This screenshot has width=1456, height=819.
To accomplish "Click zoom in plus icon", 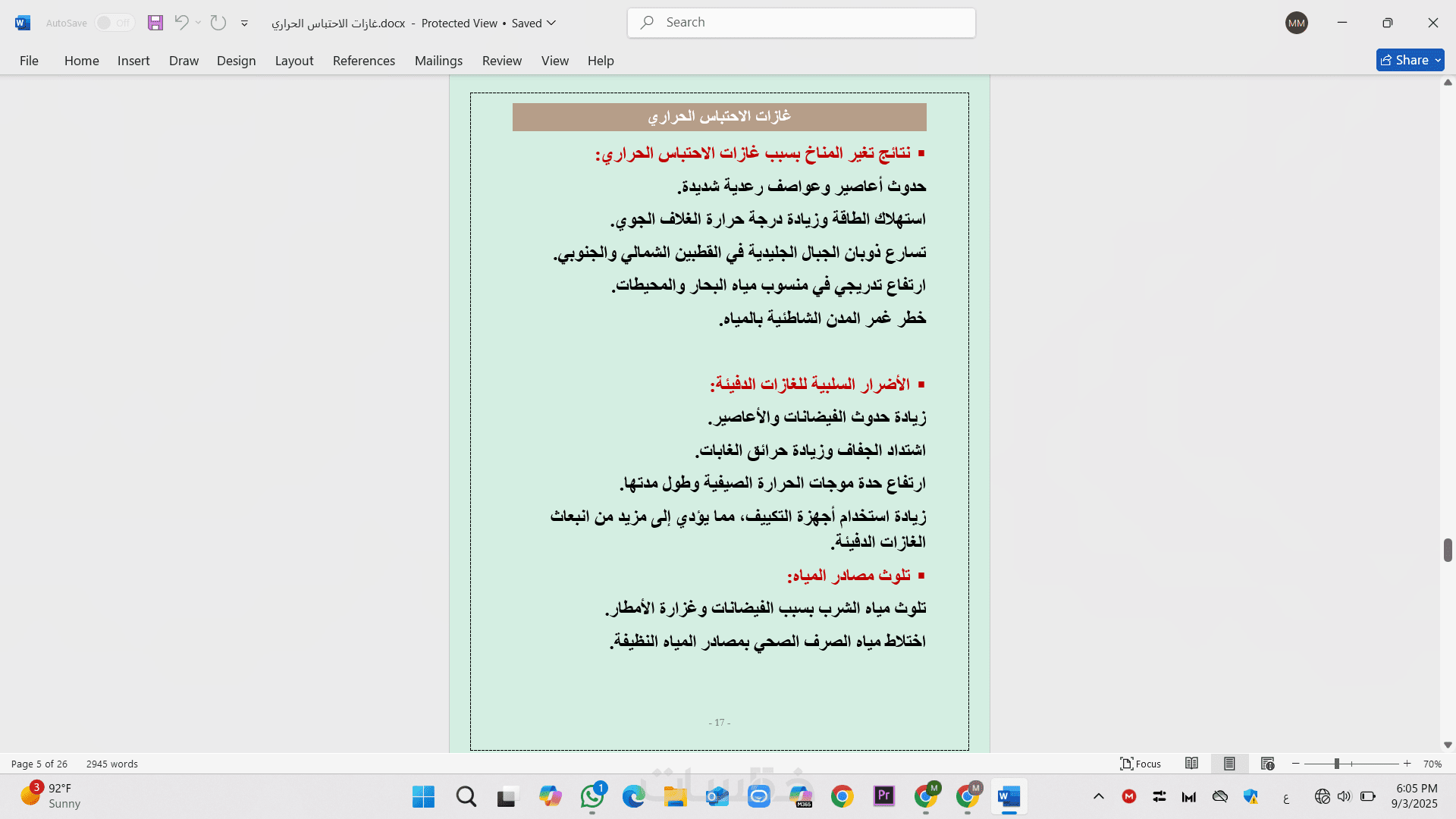I will tap(1407, 764).
